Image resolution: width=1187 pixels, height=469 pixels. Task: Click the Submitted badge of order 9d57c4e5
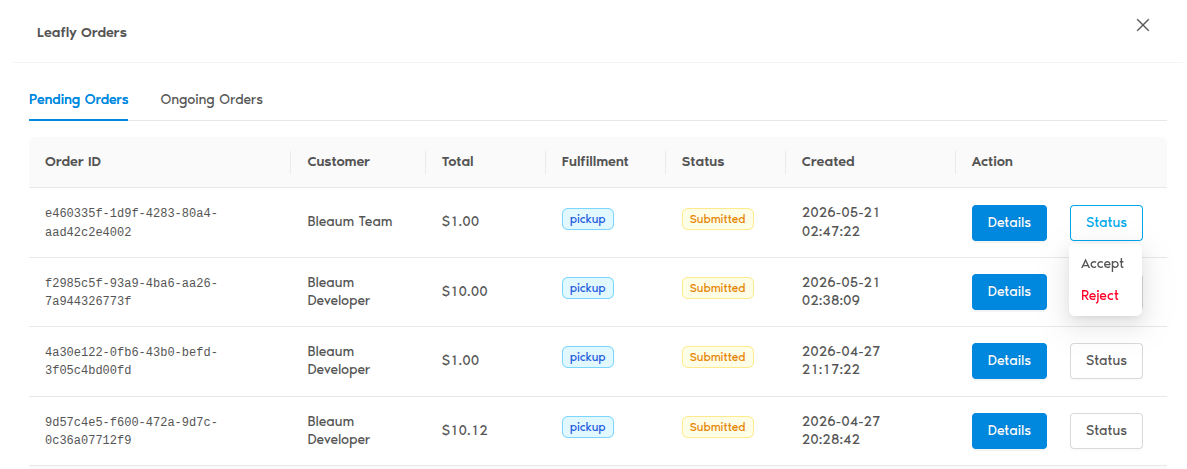pos(718,427)
